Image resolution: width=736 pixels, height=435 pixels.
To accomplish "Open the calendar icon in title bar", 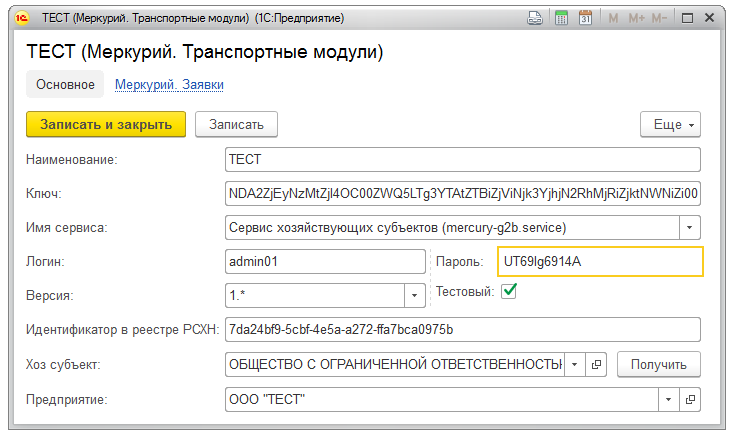I will click(x=585, y=18).
